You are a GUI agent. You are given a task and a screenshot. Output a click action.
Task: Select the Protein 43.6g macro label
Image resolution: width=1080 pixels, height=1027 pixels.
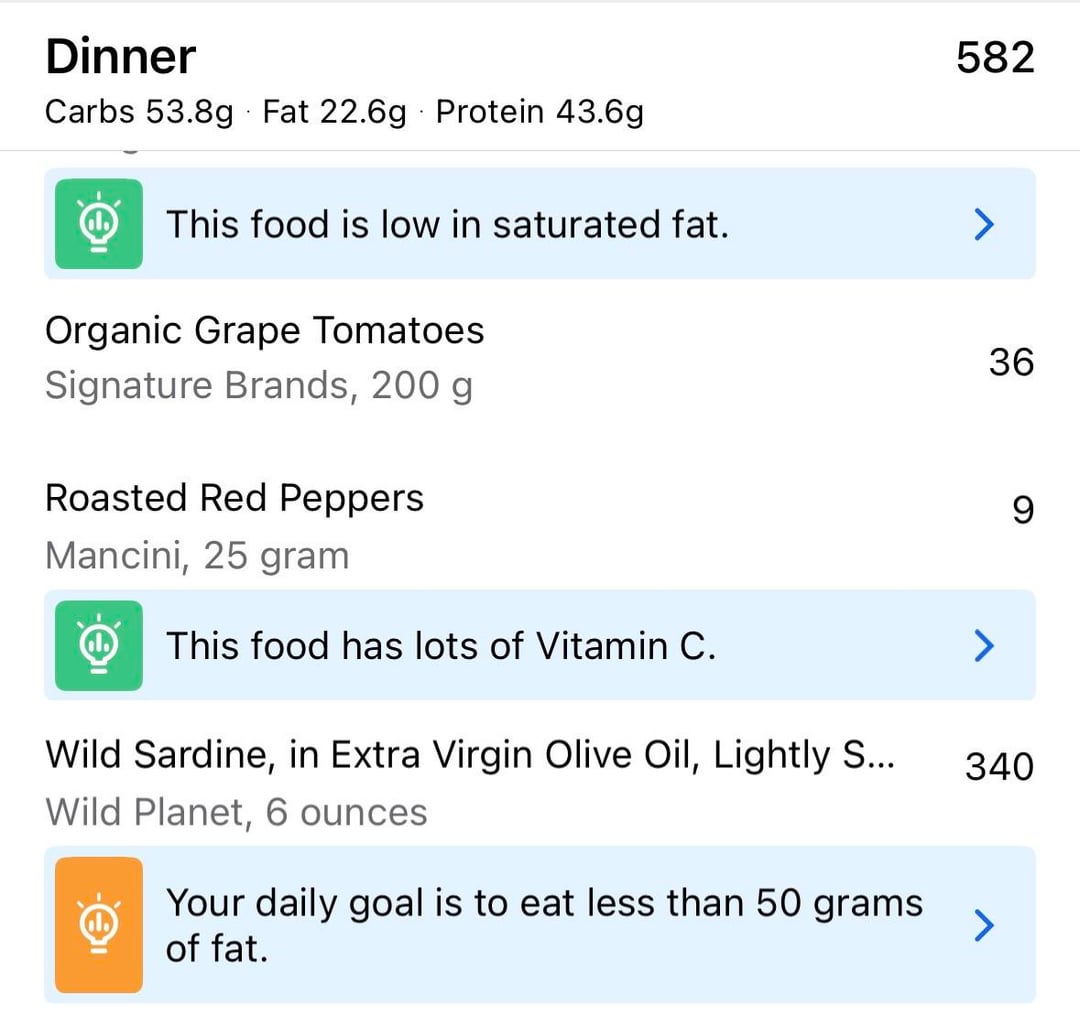540,112
